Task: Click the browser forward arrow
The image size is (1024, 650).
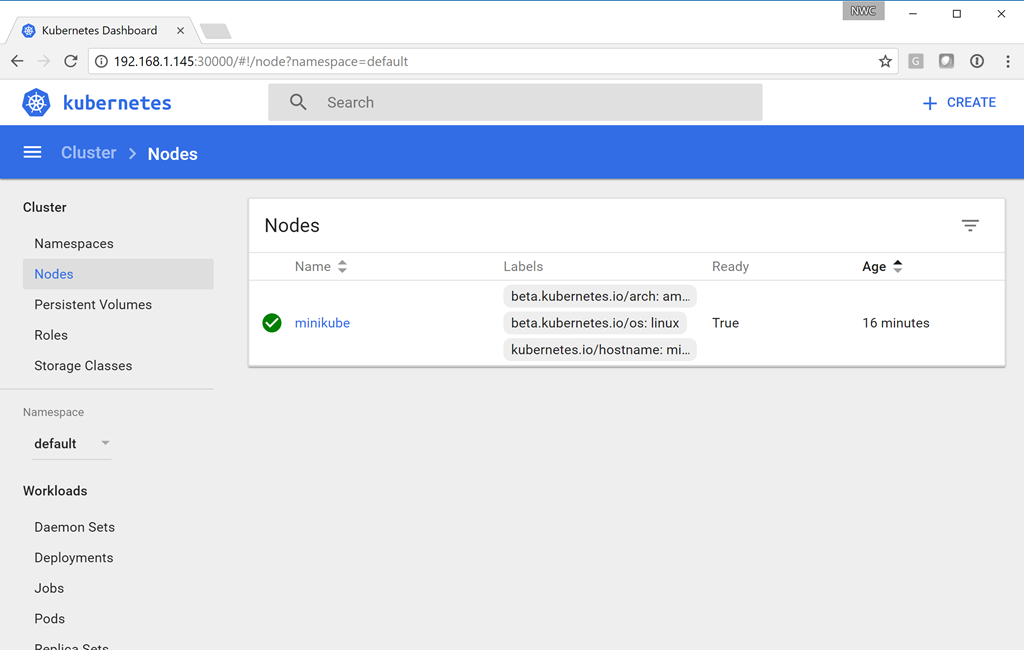Action: coord(44,61)
